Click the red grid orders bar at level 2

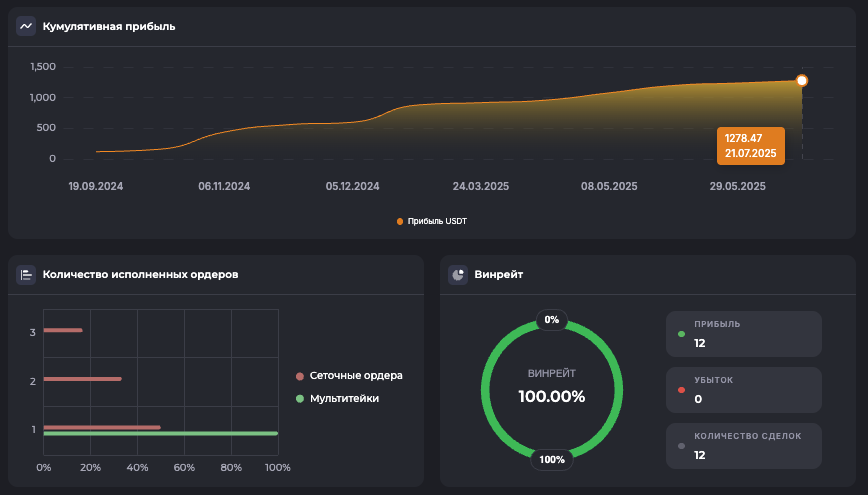tap(82, 379)
